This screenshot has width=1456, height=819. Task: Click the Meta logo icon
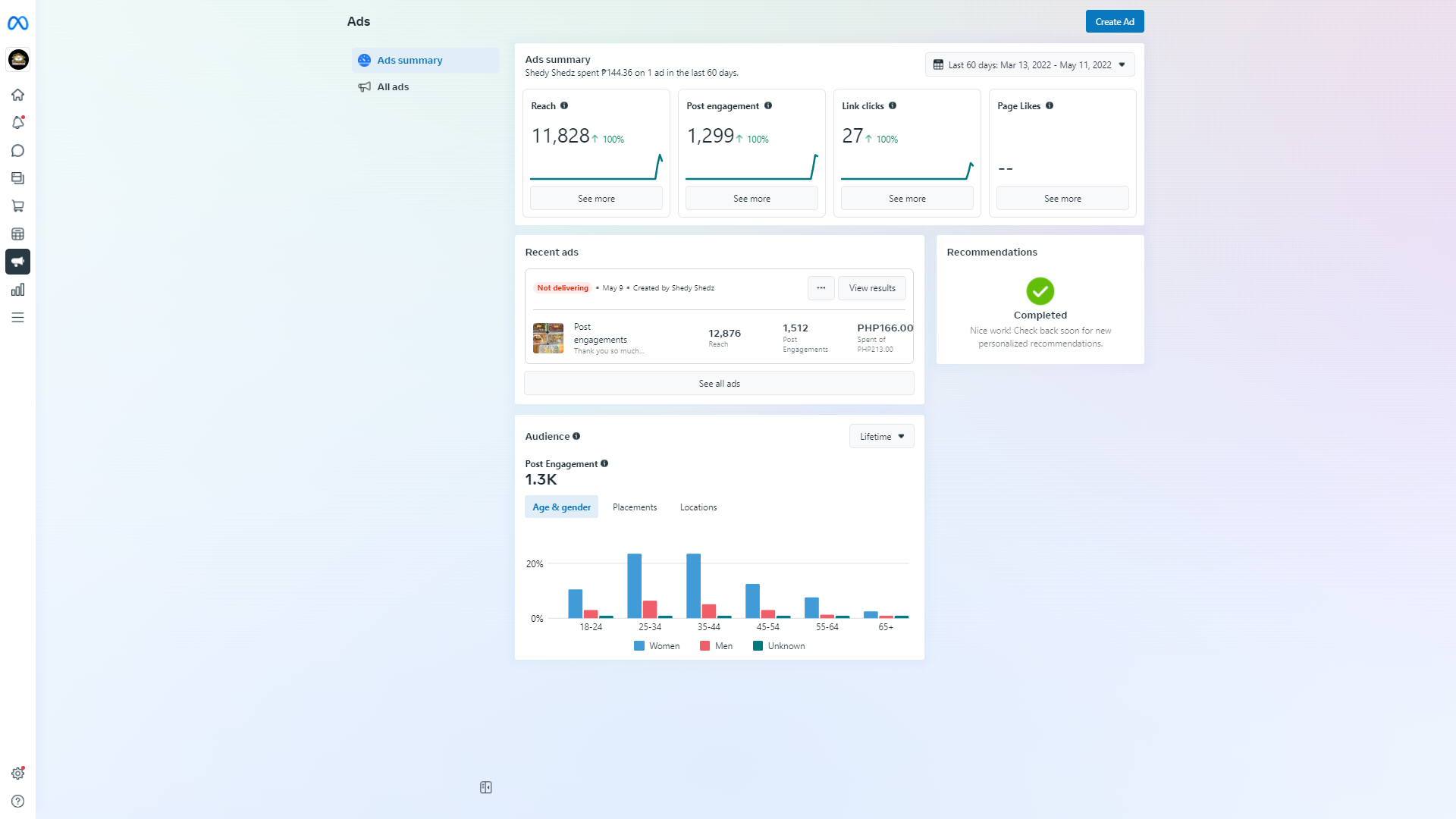pyautogui.click(x=17, y=24)
